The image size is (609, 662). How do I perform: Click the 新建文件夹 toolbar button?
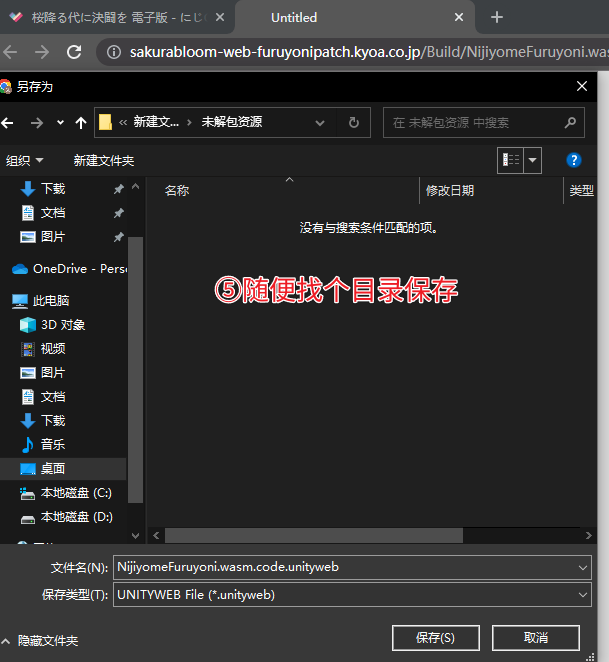point(104,160)
